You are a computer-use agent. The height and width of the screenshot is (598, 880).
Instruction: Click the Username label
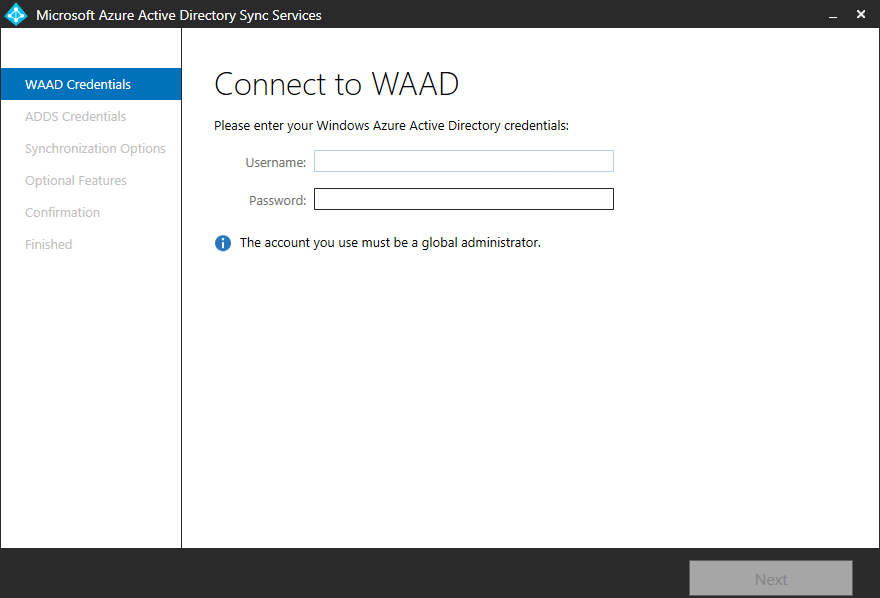tap(275, 162)
